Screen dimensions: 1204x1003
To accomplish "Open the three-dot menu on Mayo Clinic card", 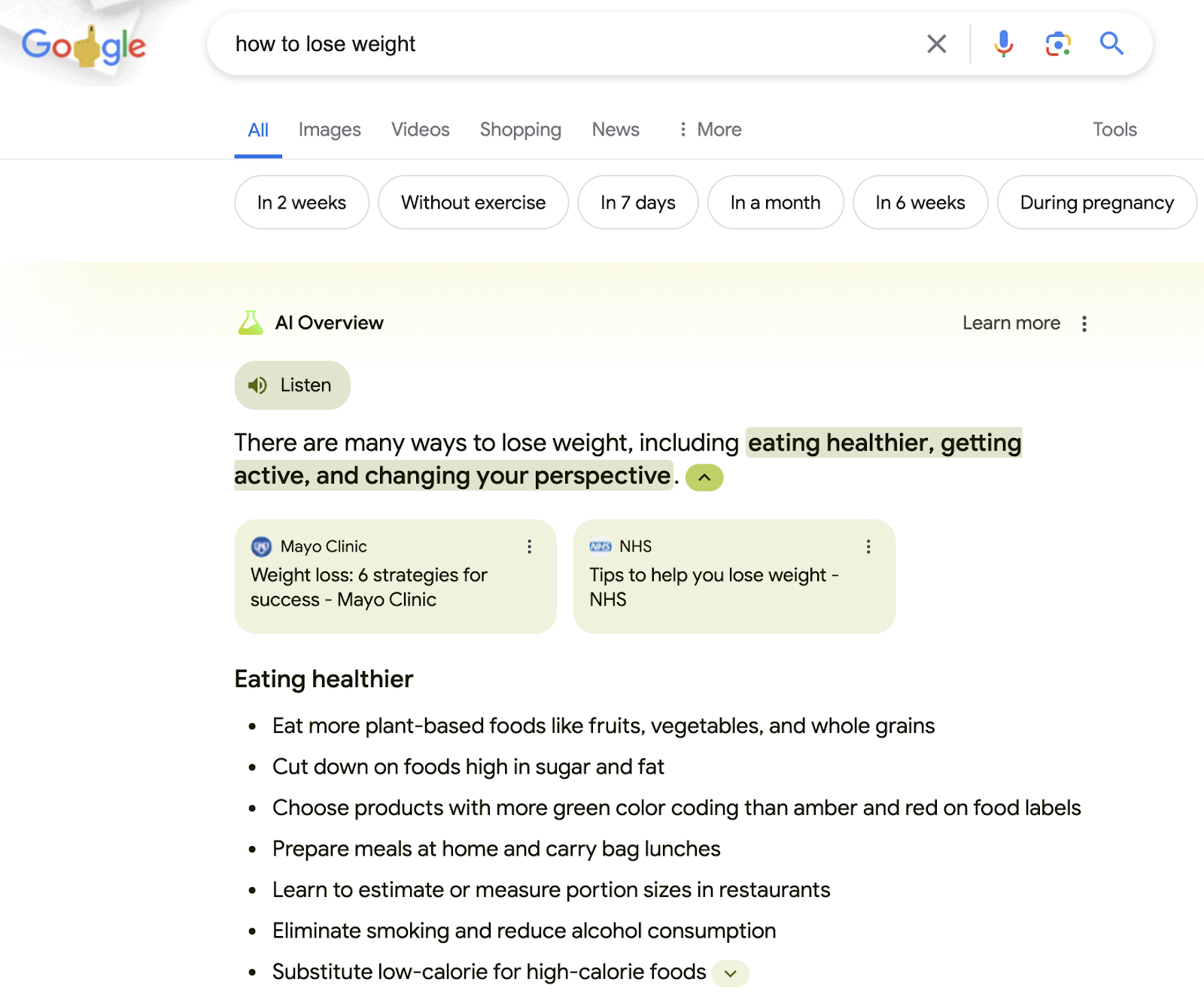I will pyautogui.click(x=529, y=546).
